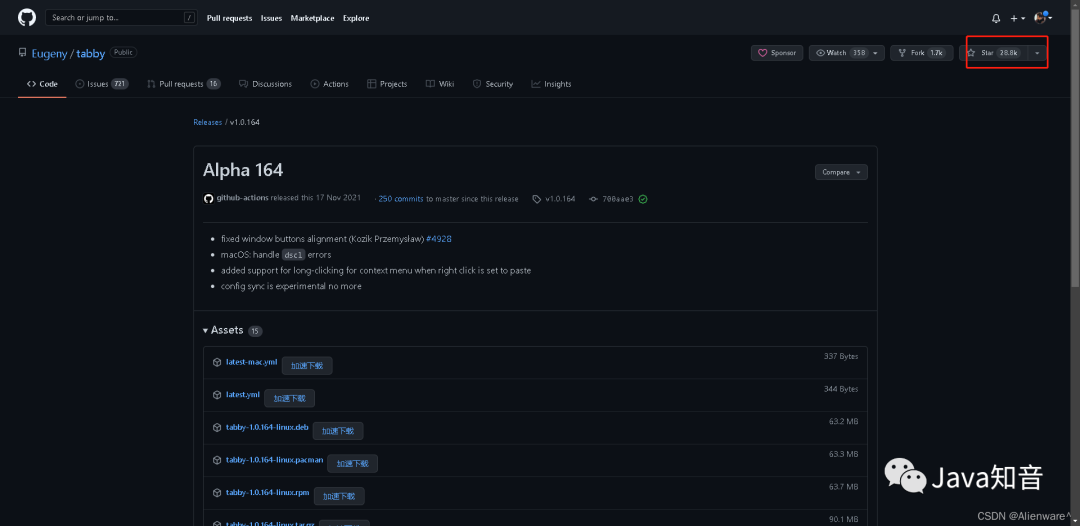Switch to the Discussions tab
This screenshot has width=1080, height=526.
(265, 84)
